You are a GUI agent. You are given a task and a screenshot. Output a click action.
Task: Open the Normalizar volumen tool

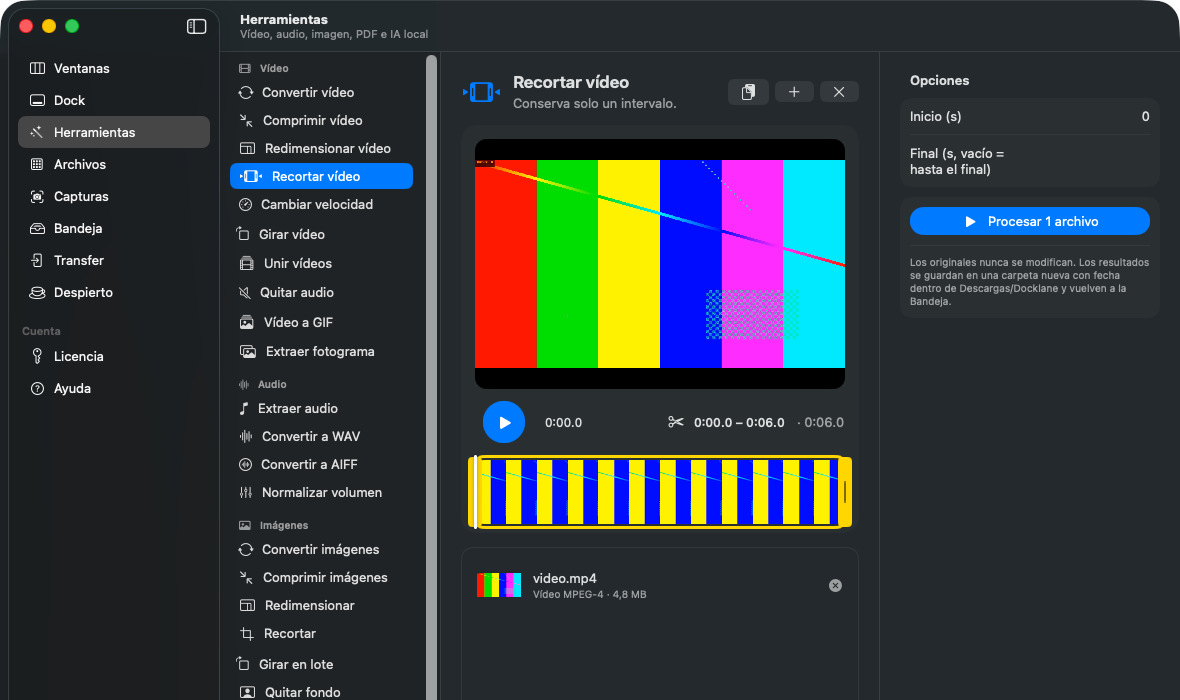(x=321, y=492)
